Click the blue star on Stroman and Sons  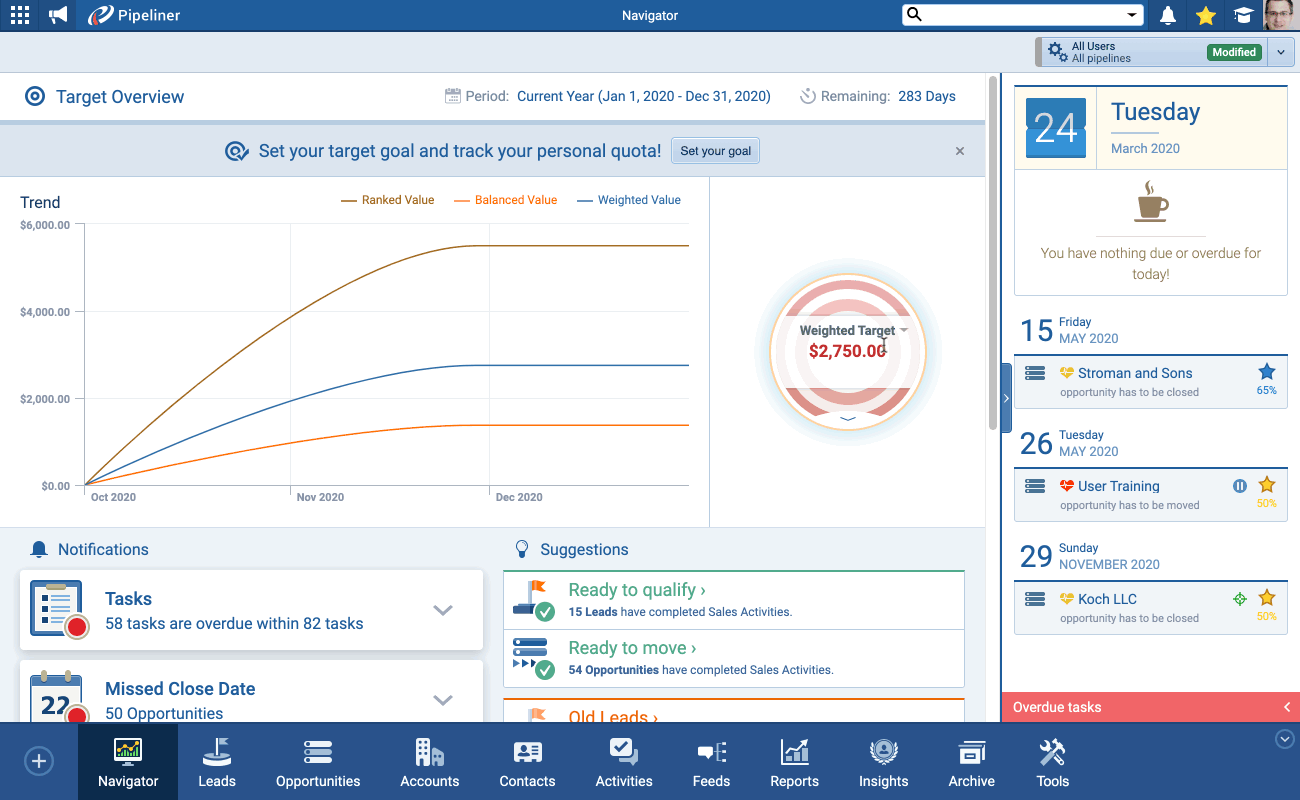click(x=1266, y=372)
